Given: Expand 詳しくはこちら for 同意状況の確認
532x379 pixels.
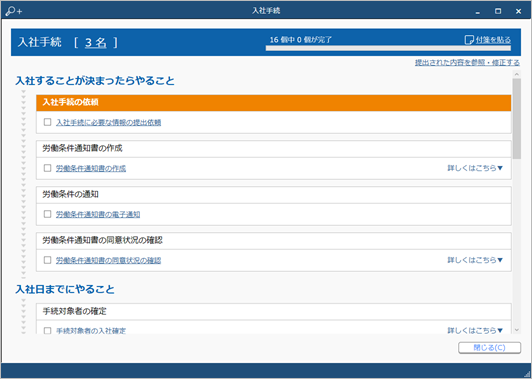Looking at the screenshot, I should coord(475,260).
